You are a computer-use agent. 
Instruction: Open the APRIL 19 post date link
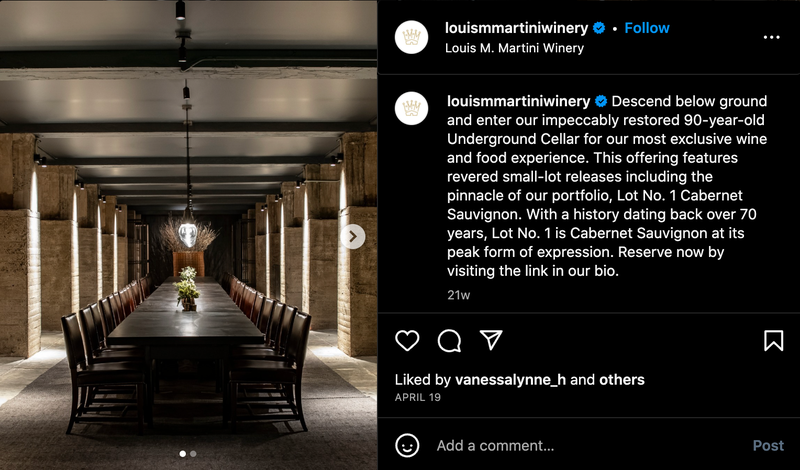[417, 398]
